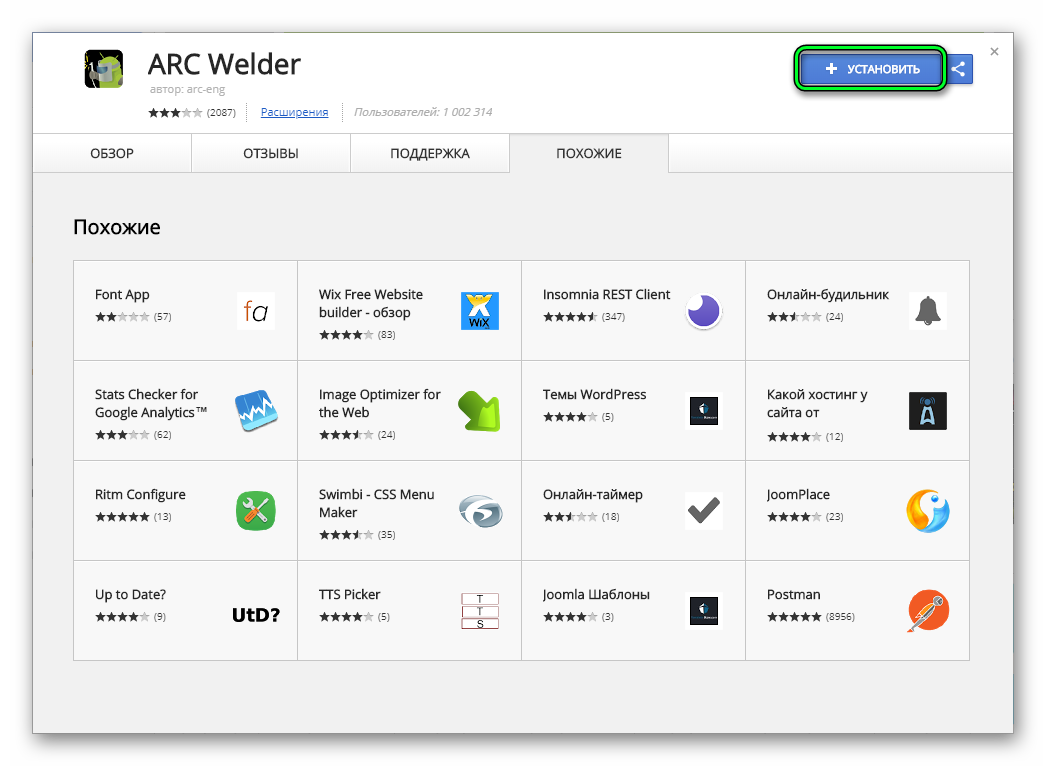Viewport: 1046px width, 766px height.
Task: Click Postman's star rating (8956)
Action: point(811,617)
